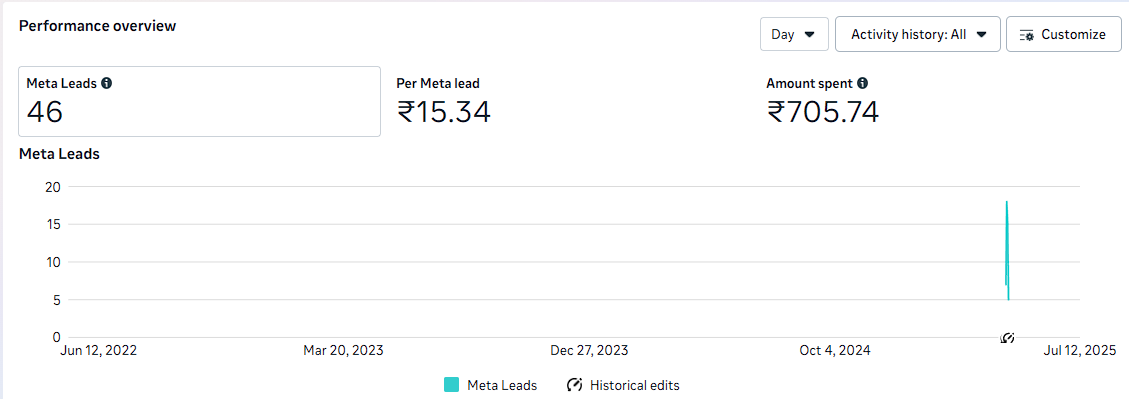This screenshot has width=1129, height=399.
Task: Click the teal data spike on chart
Action: pyautogui.click(x=1007, y=250)
